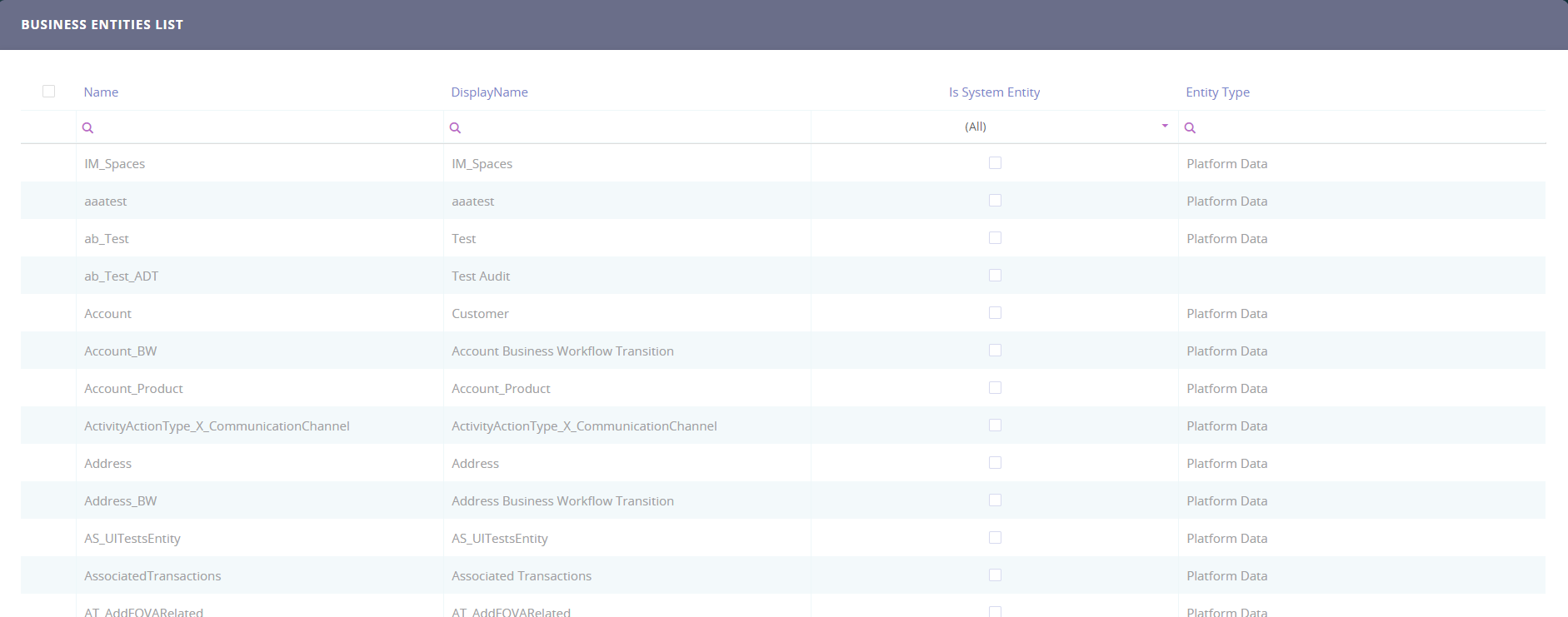The height and width of the screenshot is (617, 1568).
Task: Sort the list by Entity Type header
Action: click(1217, 92)
